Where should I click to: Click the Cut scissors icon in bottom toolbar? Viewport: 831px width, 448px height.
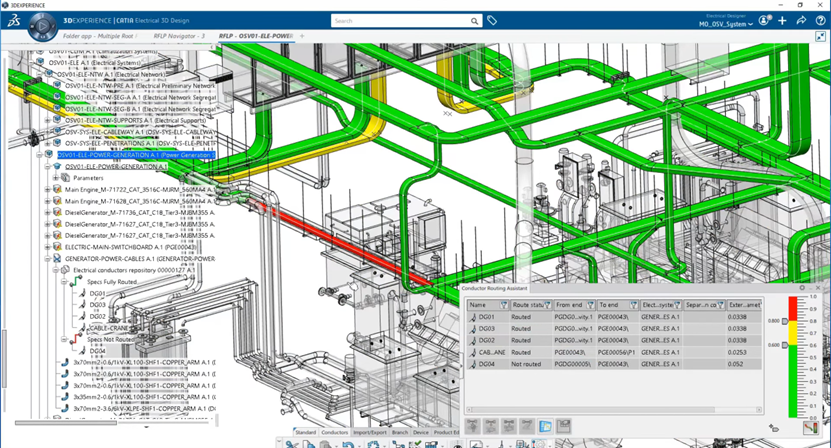290,444
